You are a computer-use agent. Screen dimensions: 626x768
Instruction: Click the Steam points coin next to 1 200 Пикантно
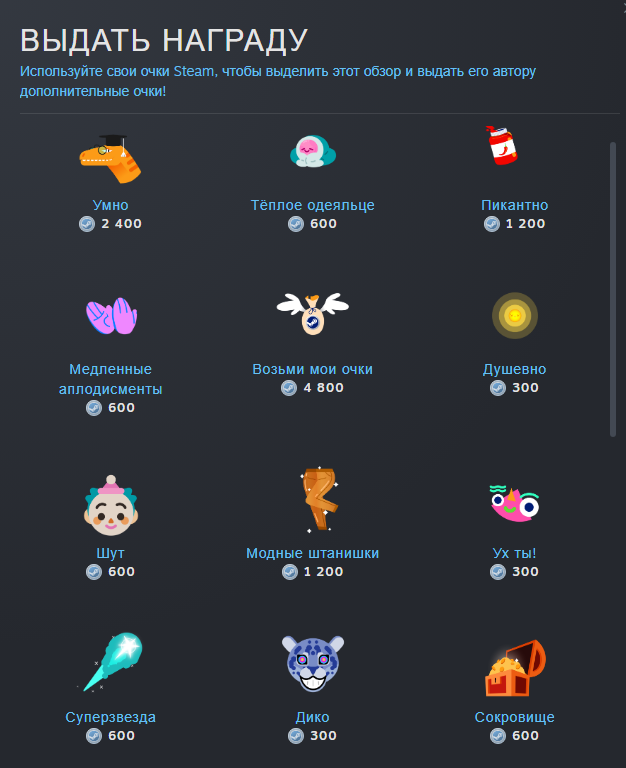(x=492, y=224)
